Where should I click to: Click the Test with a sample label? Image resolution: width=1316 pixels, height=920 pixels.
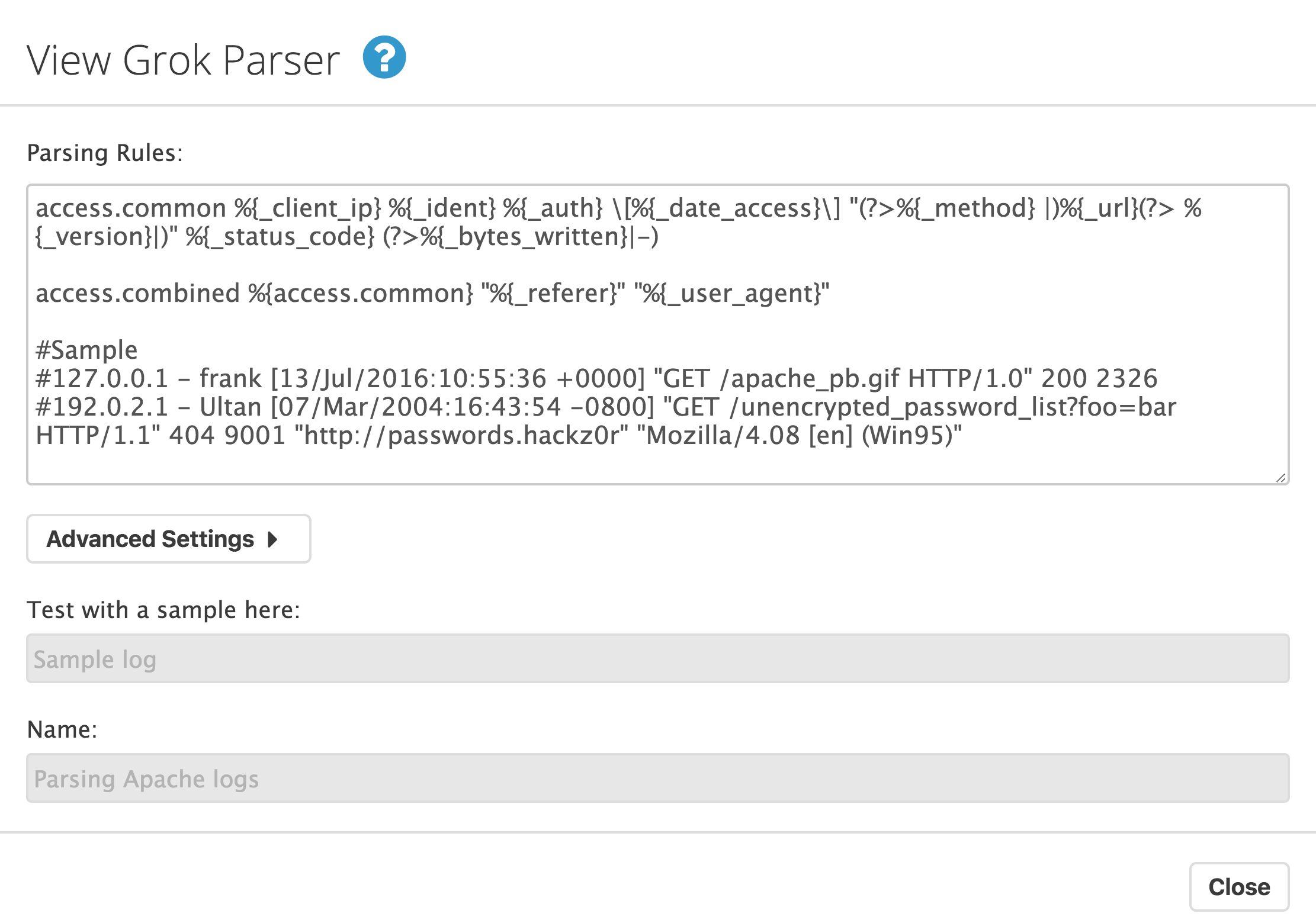pos(164,610)
